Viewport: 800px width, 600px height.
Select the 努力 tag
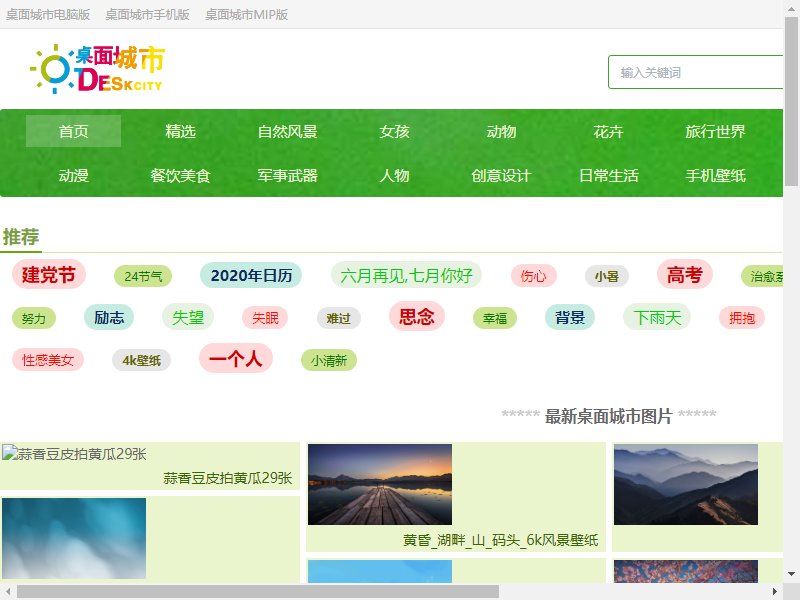pos(34,318)
